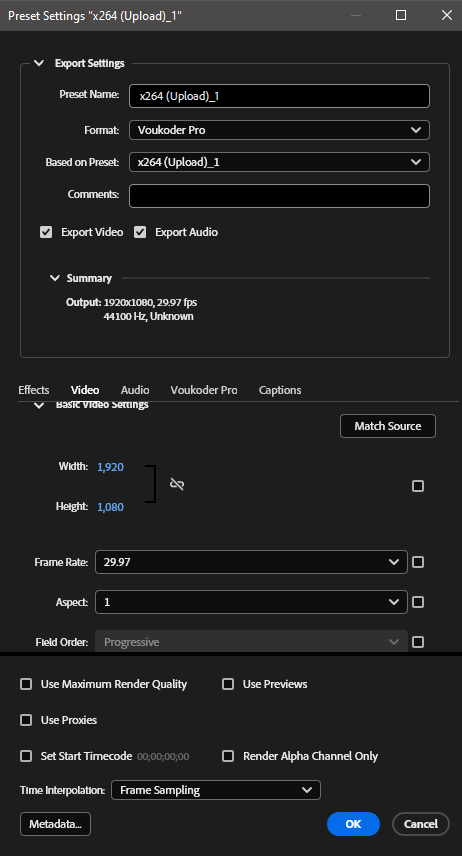
Task: Enable Set Start Timecode checkbox
Action: (26, 756)
